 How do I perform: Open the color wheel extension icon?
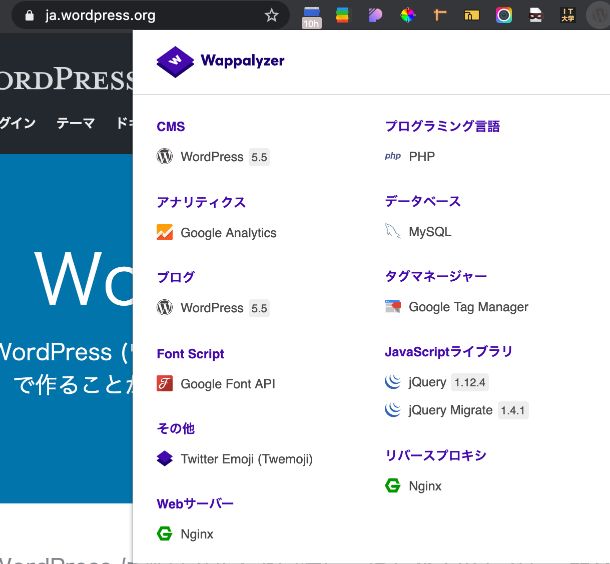(x=407, y=16)
